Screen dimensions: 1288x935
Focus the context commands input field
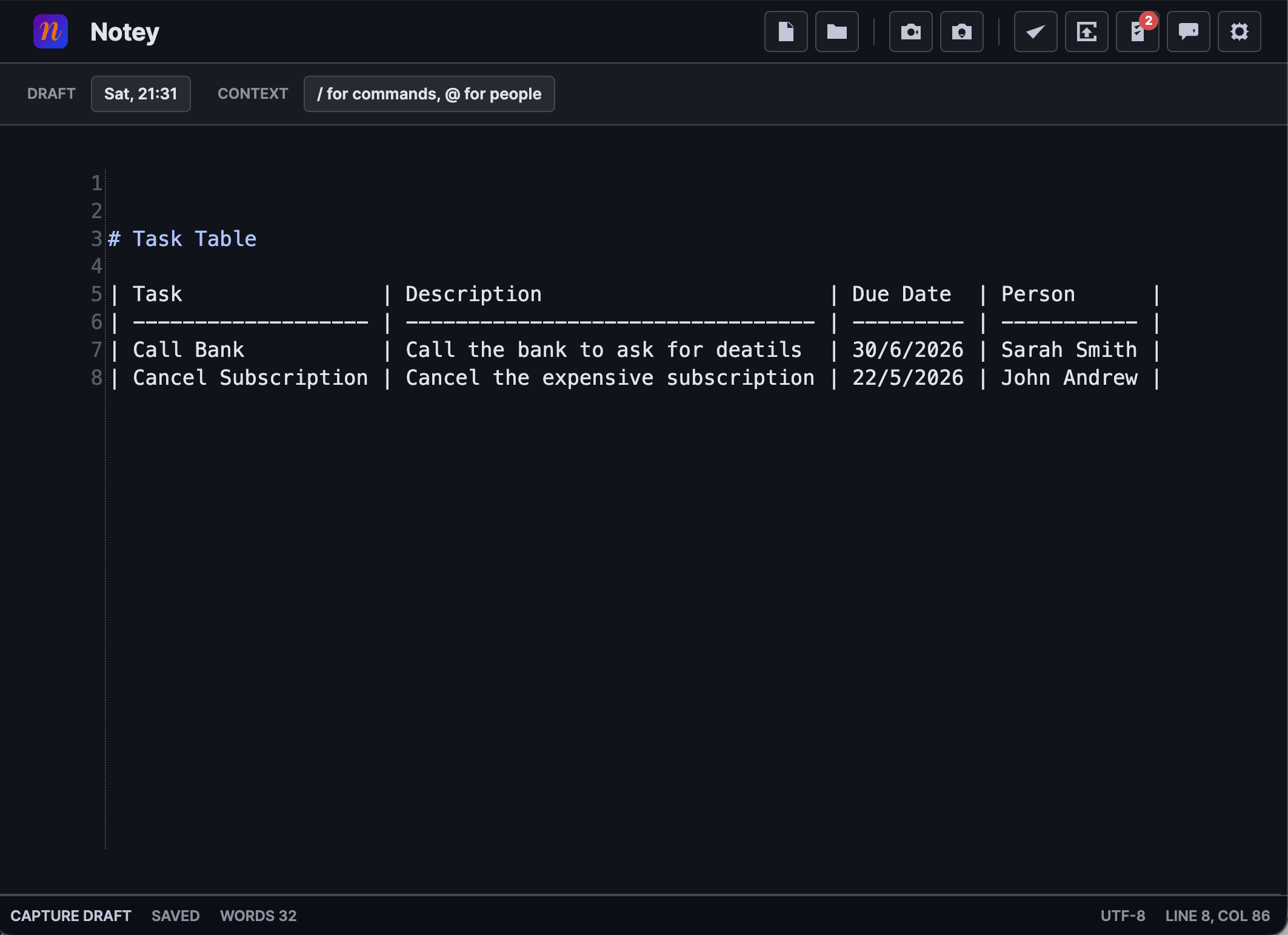tap(429, 94)
